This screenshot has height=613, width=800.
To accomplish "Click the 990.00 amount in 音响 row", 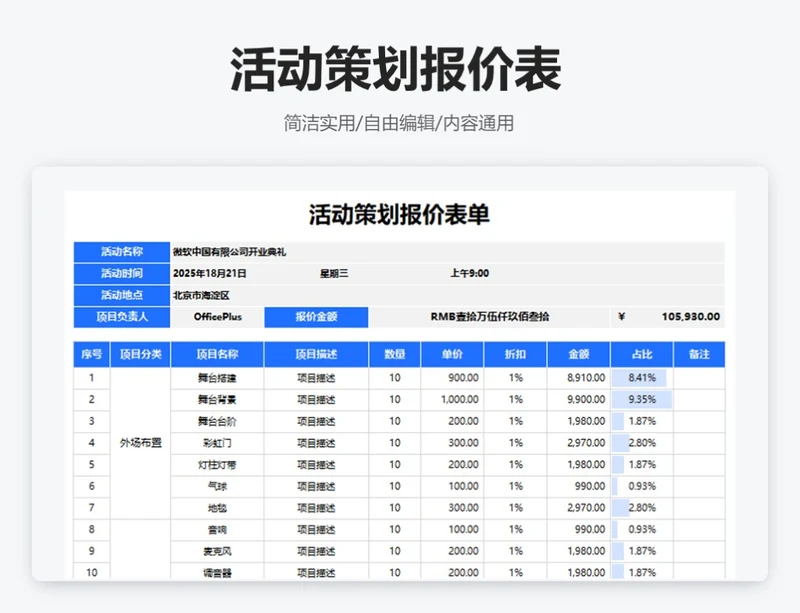I will (x=590, y=530).
